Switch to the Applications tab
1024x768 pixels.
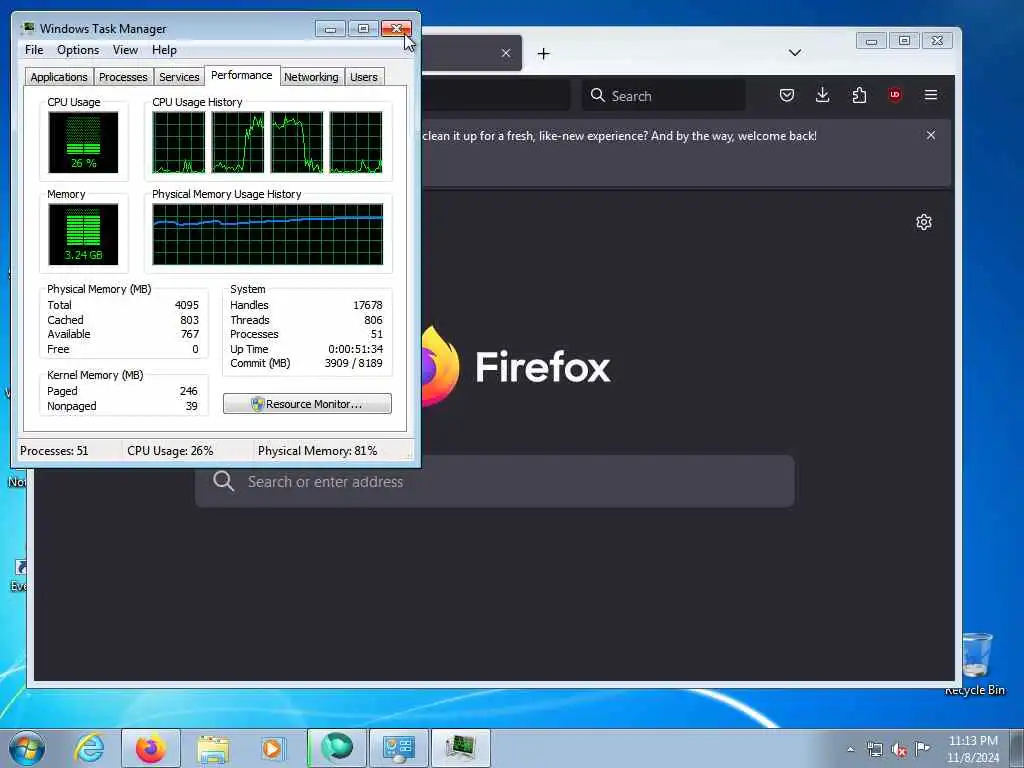click(59, 77)
